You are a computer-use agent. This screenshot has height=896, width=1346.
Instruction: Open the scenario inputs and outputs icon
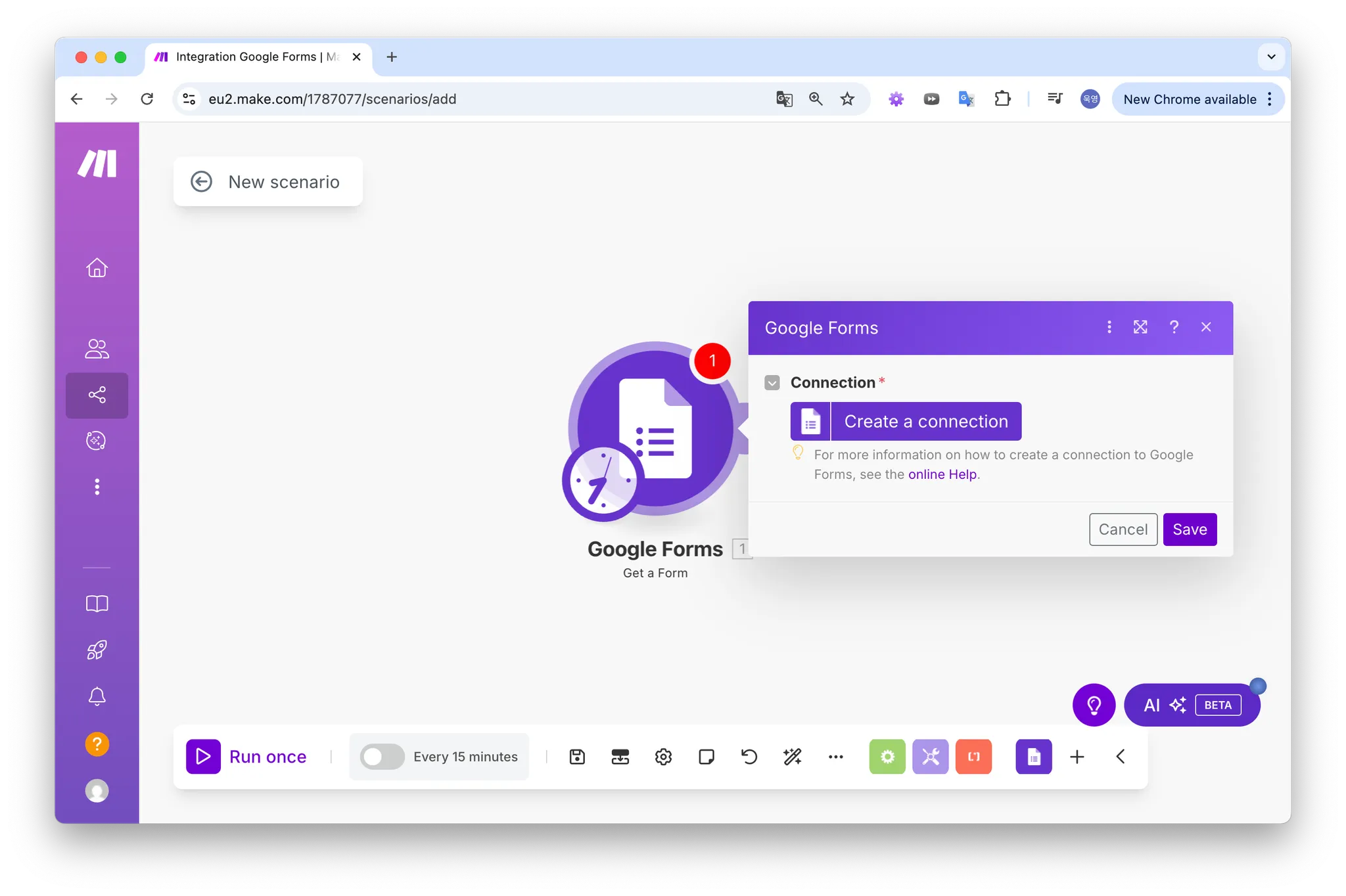tap(620, 757)
